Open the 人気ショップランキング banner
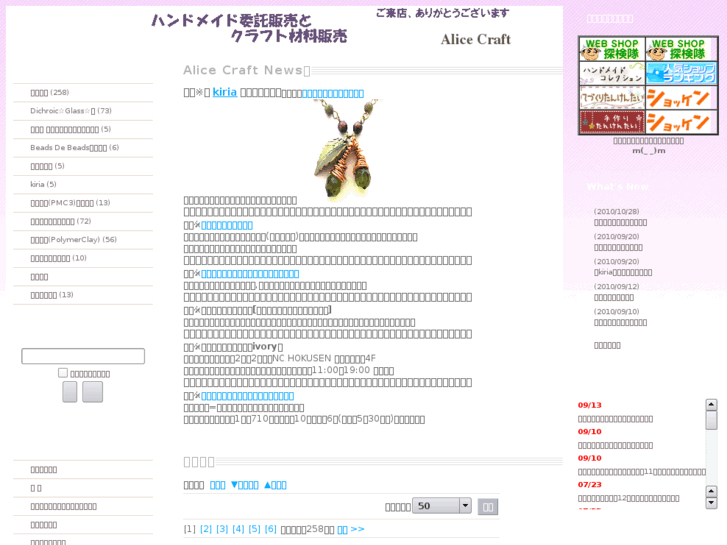 pos(681,73)
